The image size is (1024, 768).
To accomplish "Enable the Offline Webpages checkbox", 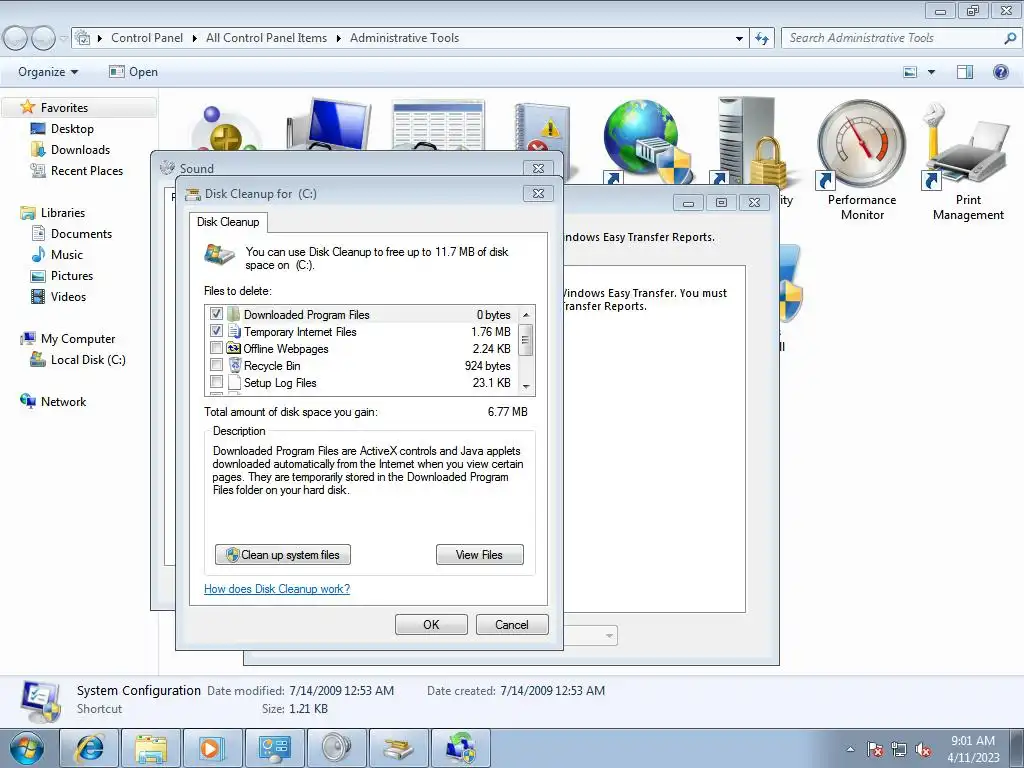I will click(x=216, y=348).
